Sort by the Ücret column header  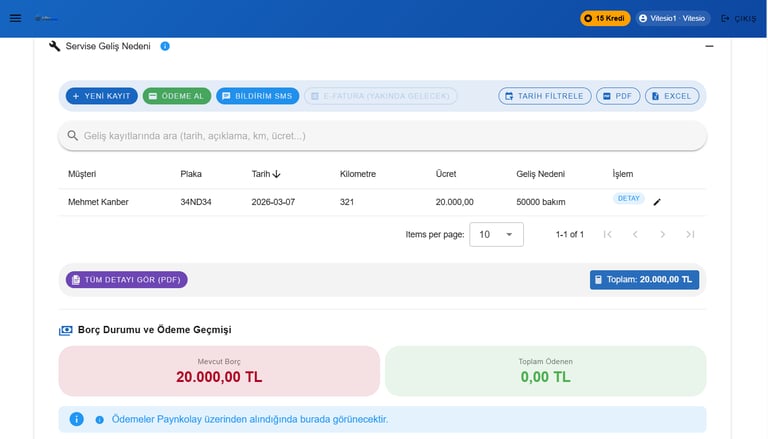446,174
